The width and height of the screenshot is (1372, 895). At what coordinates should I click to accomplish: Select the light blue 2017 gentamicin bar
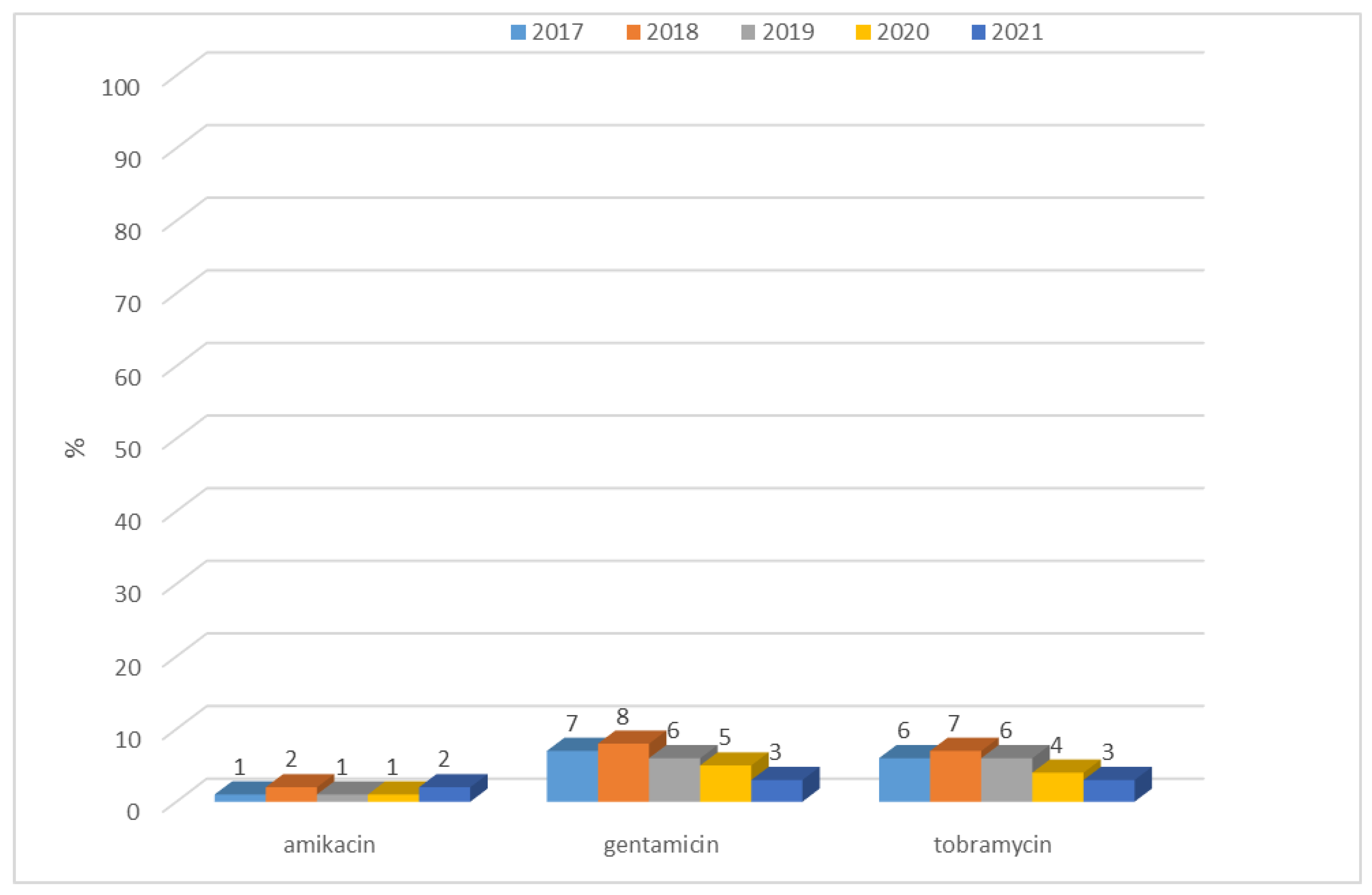[572, 776]
